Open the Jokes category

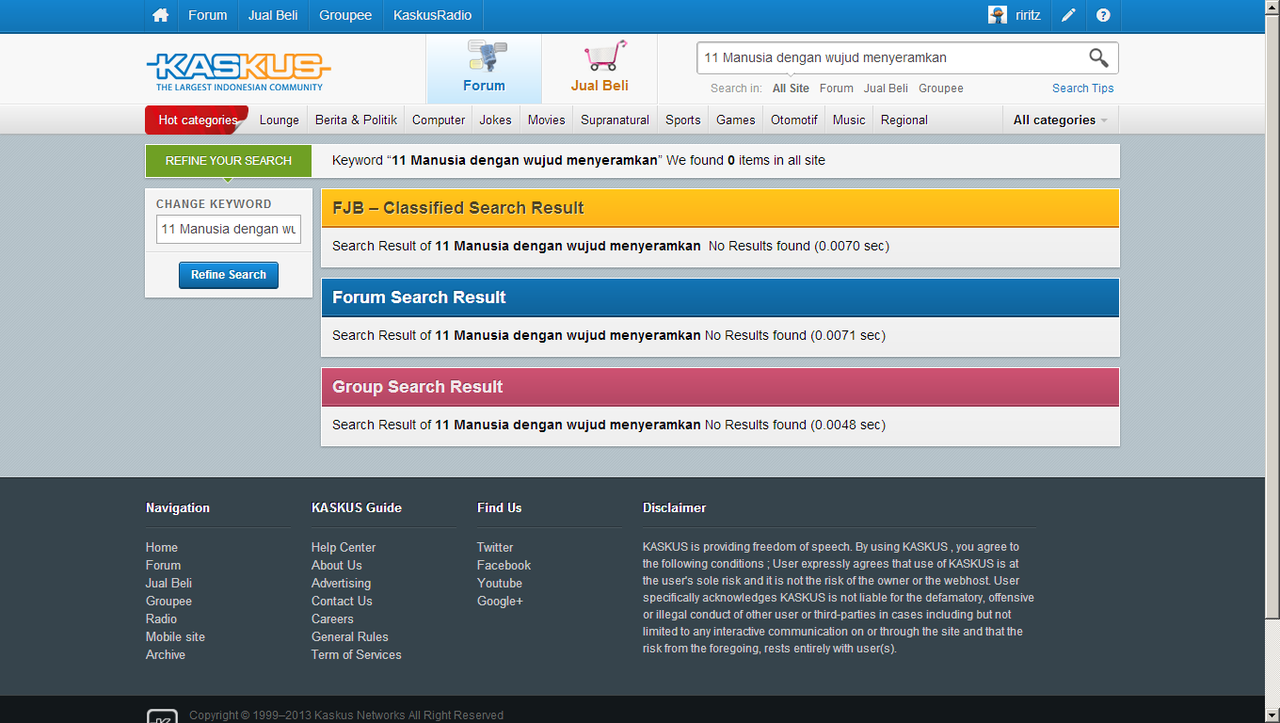[x=495, y=120]
